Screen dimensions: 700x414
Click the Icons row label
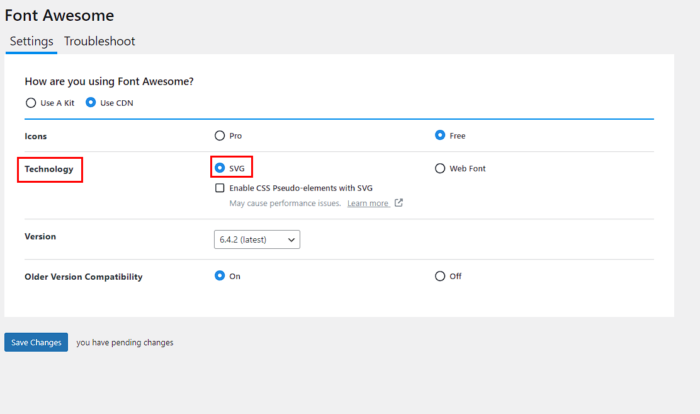[36, 136]
